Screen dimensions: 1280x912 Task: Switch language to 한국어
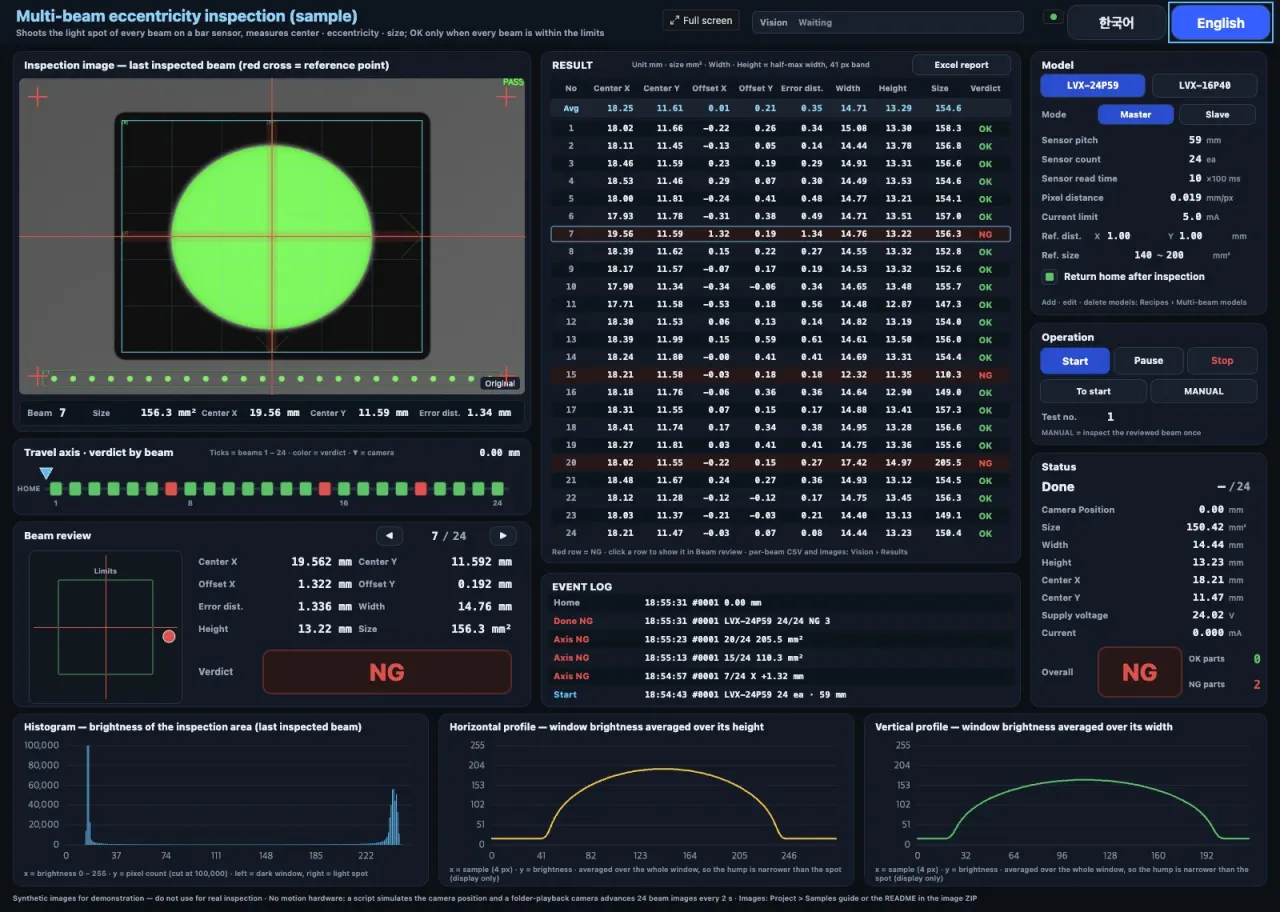point(1116,23)
